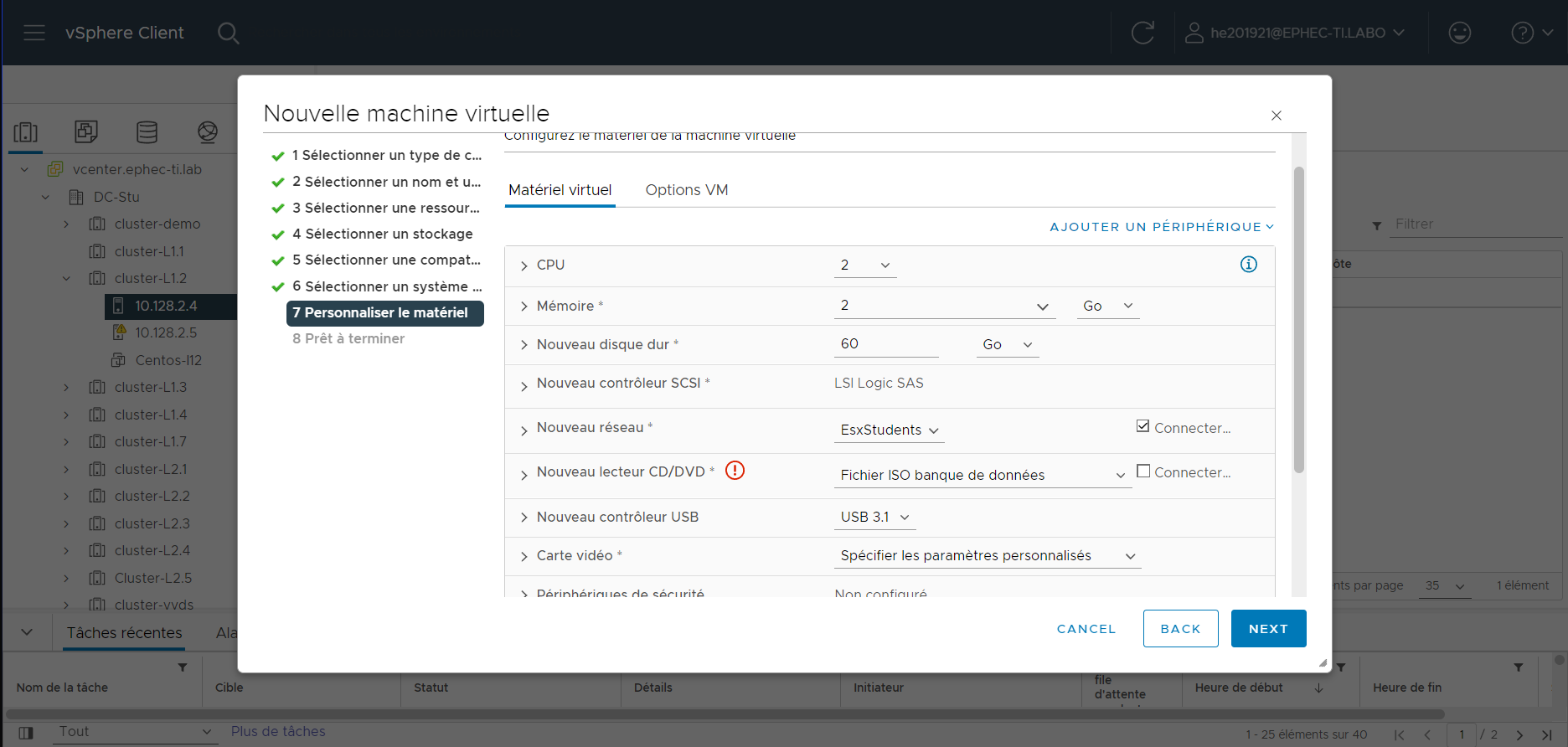Open Plus de tâches link
Image resolution: width=1568 pixels, height=747 pixels.
click(278, 731)
